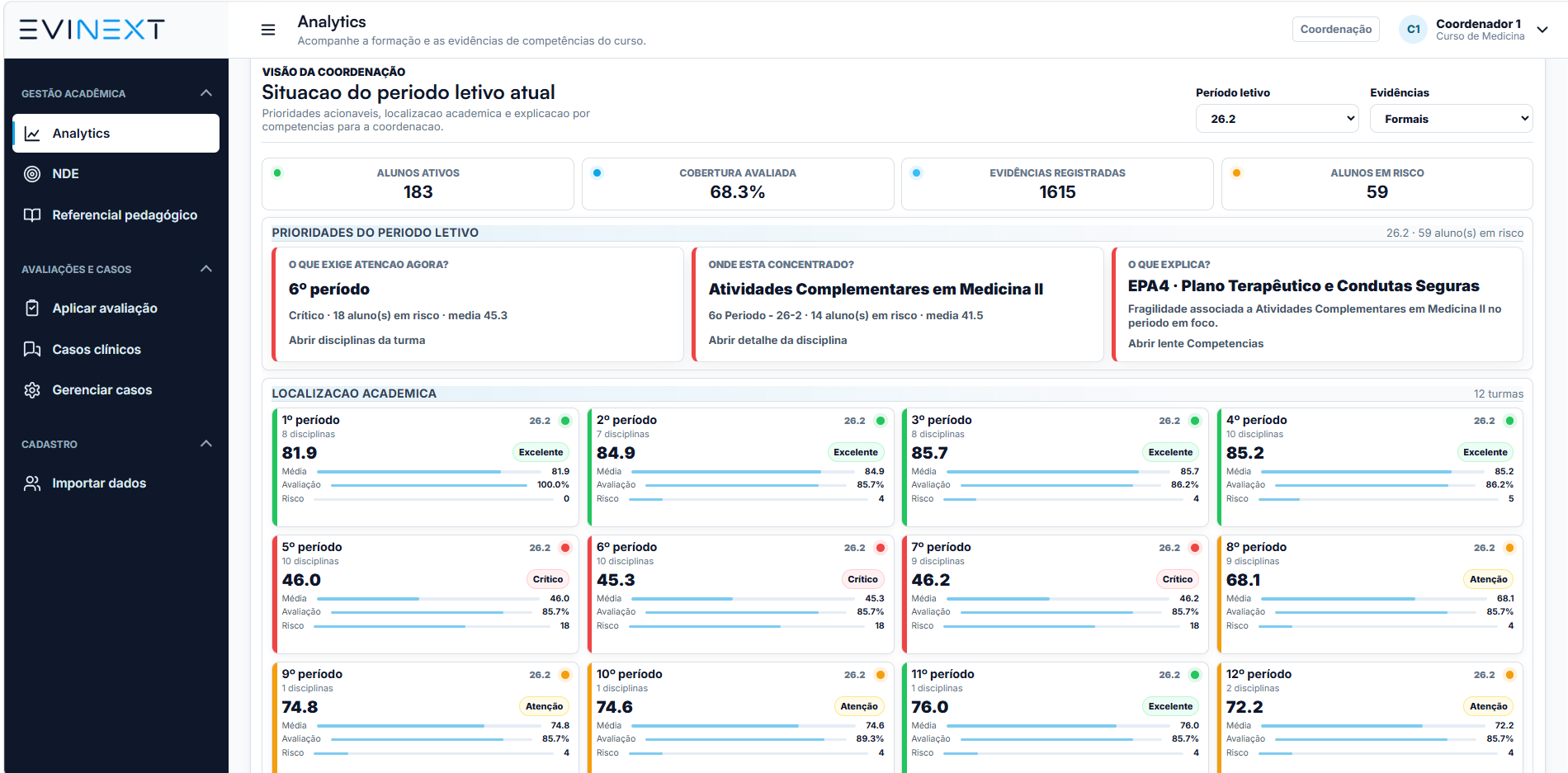Image resolution: width=1568 pixels, height=773 pixels.
Task: Open Referencial pedagógico page
Action: click(116, 215)
